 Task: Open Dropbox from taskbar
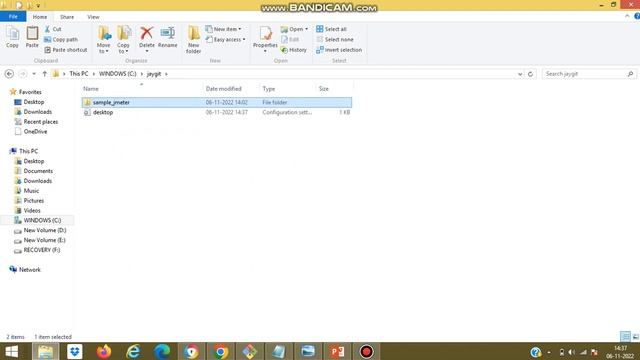click(x=75, y=351)
